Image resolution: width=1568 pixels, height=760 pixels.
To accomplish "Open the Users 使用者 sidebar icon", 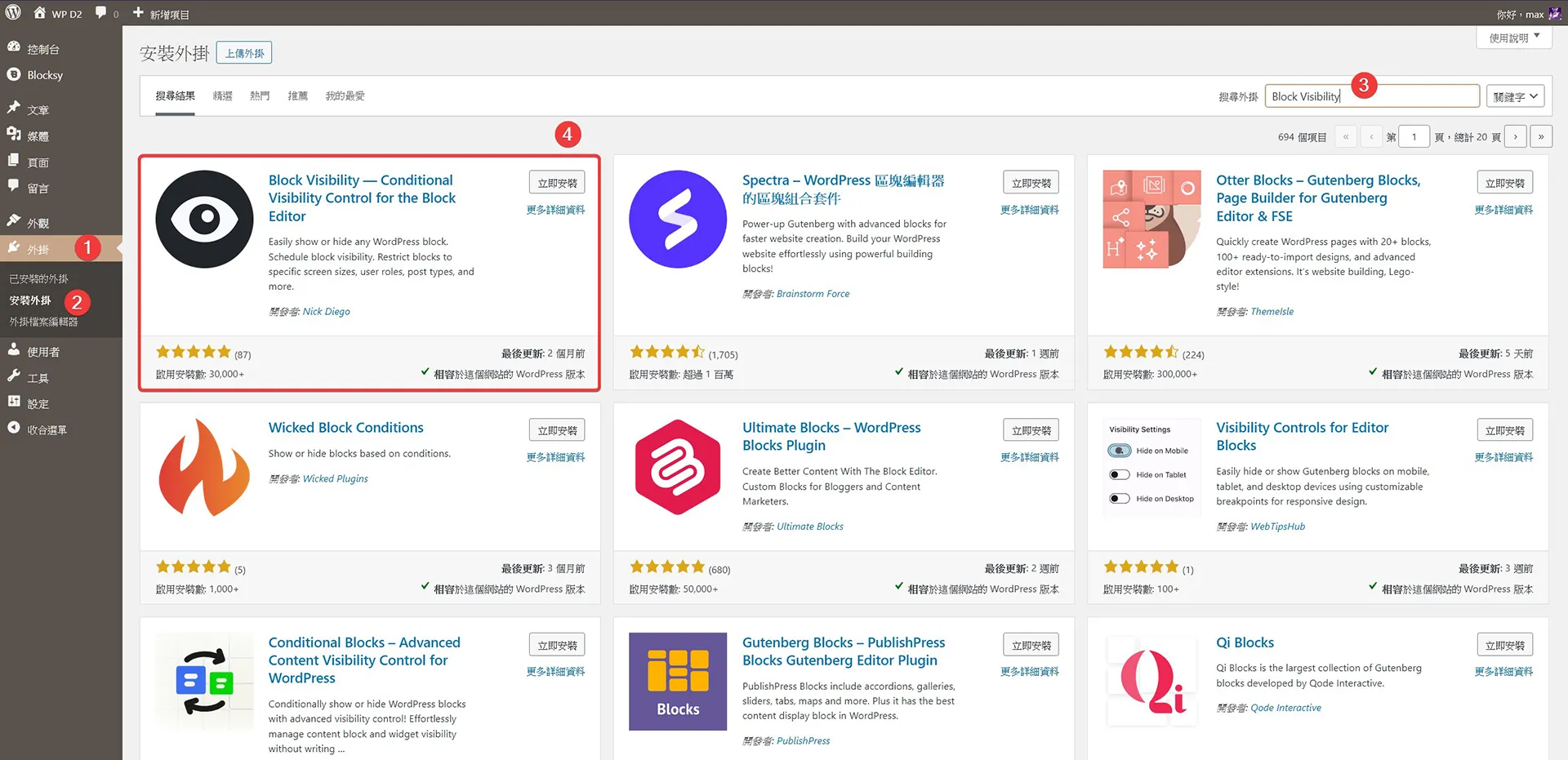I will pyautogui.click(x=14, y=349).
